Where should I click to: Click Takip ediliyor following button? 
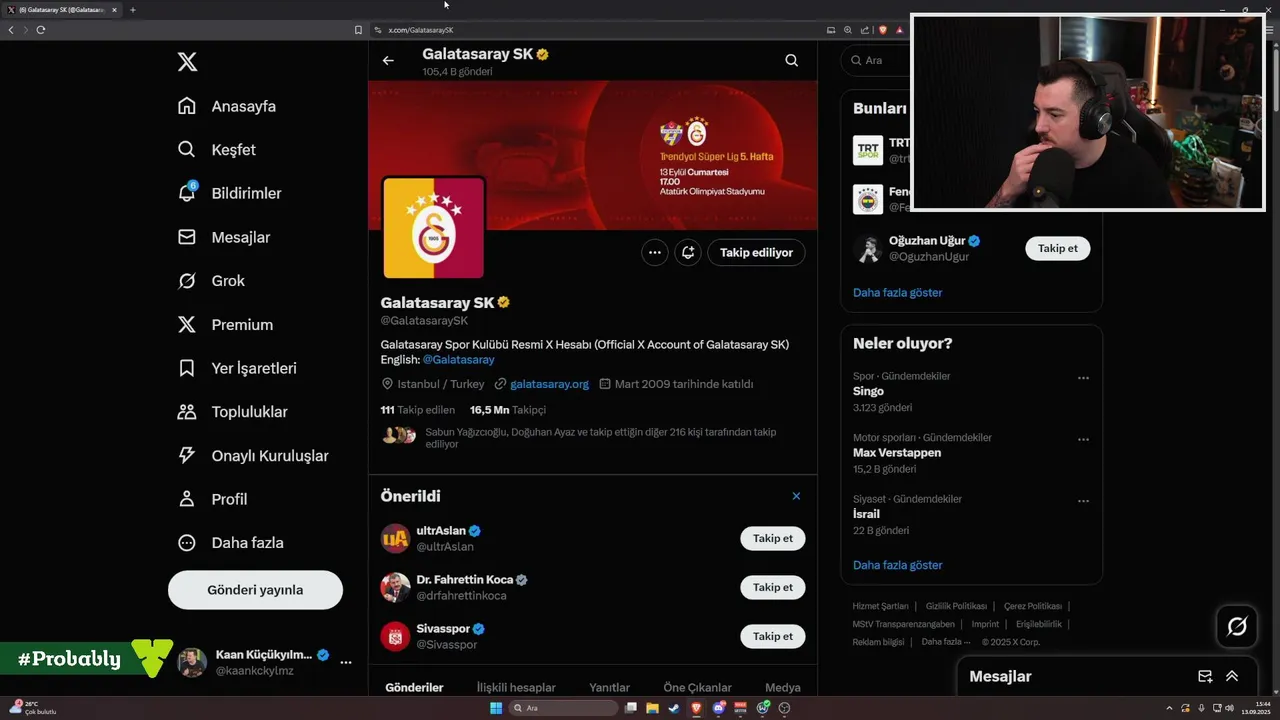point(756,253)
